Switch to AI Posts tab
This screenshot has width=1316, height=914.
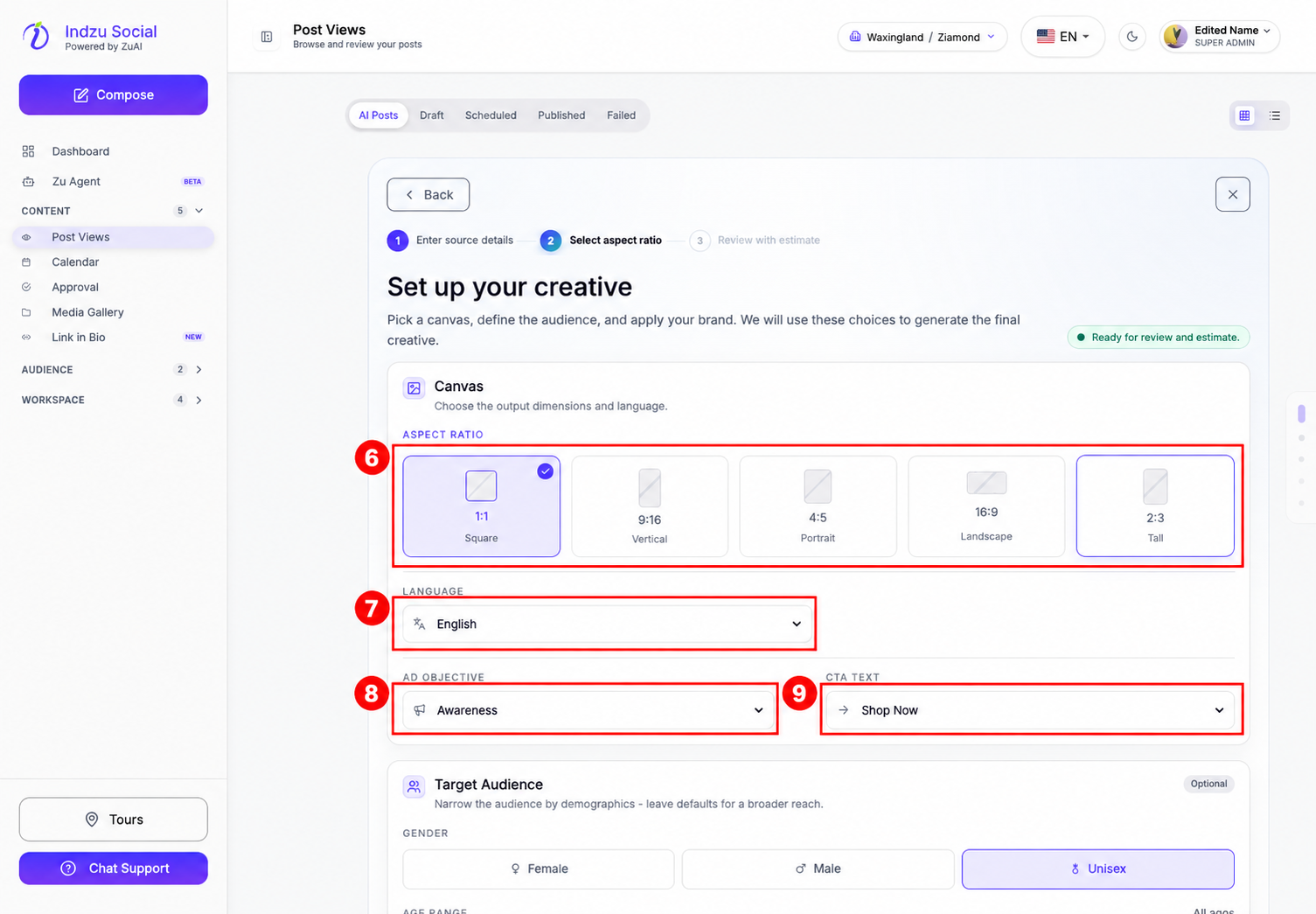pyautogui.click(x=379, y=115)
